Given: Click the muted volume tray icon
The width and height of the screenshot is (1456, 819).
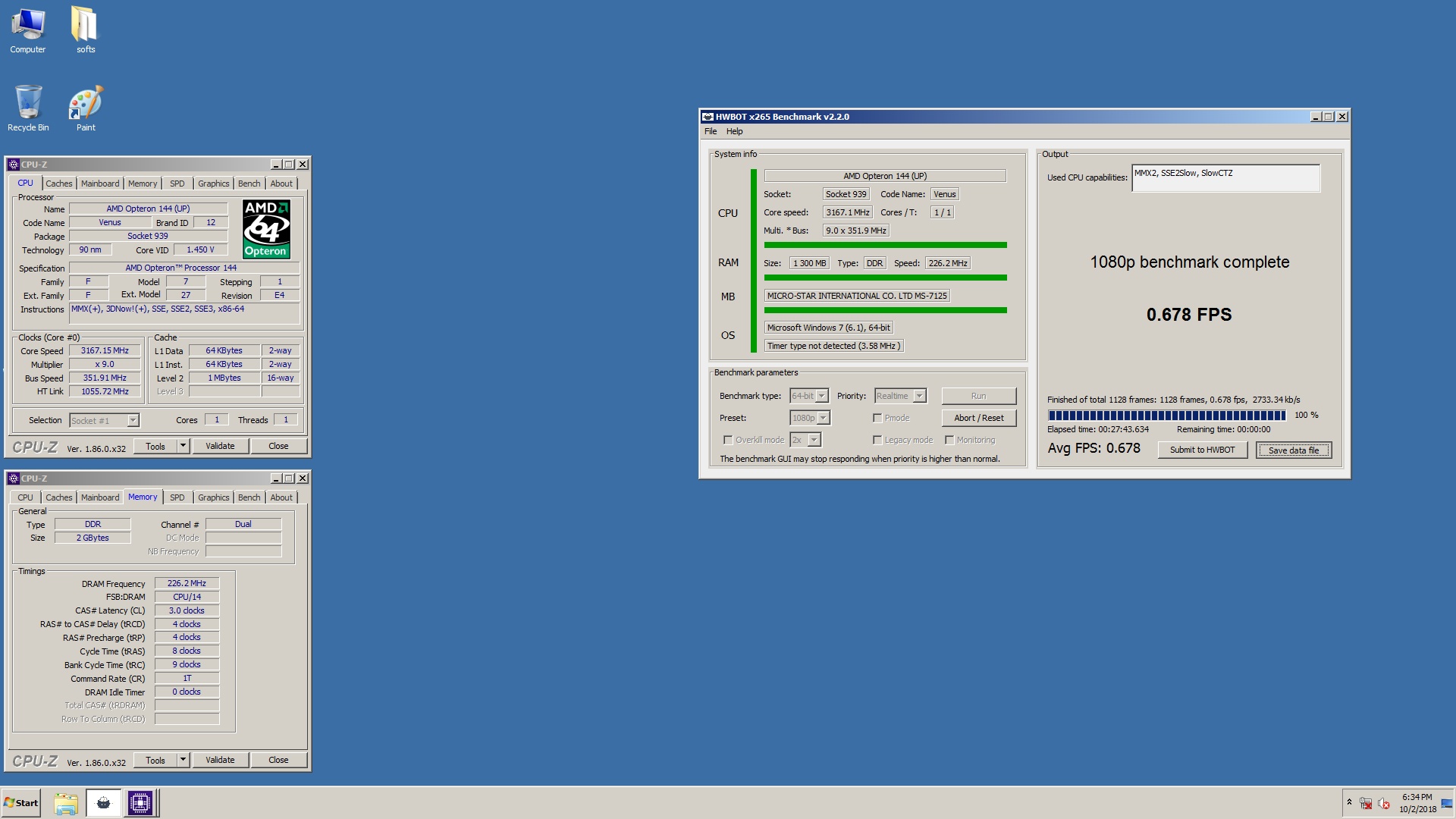Looking at the screenshot, I should (x=1383, y=803).
